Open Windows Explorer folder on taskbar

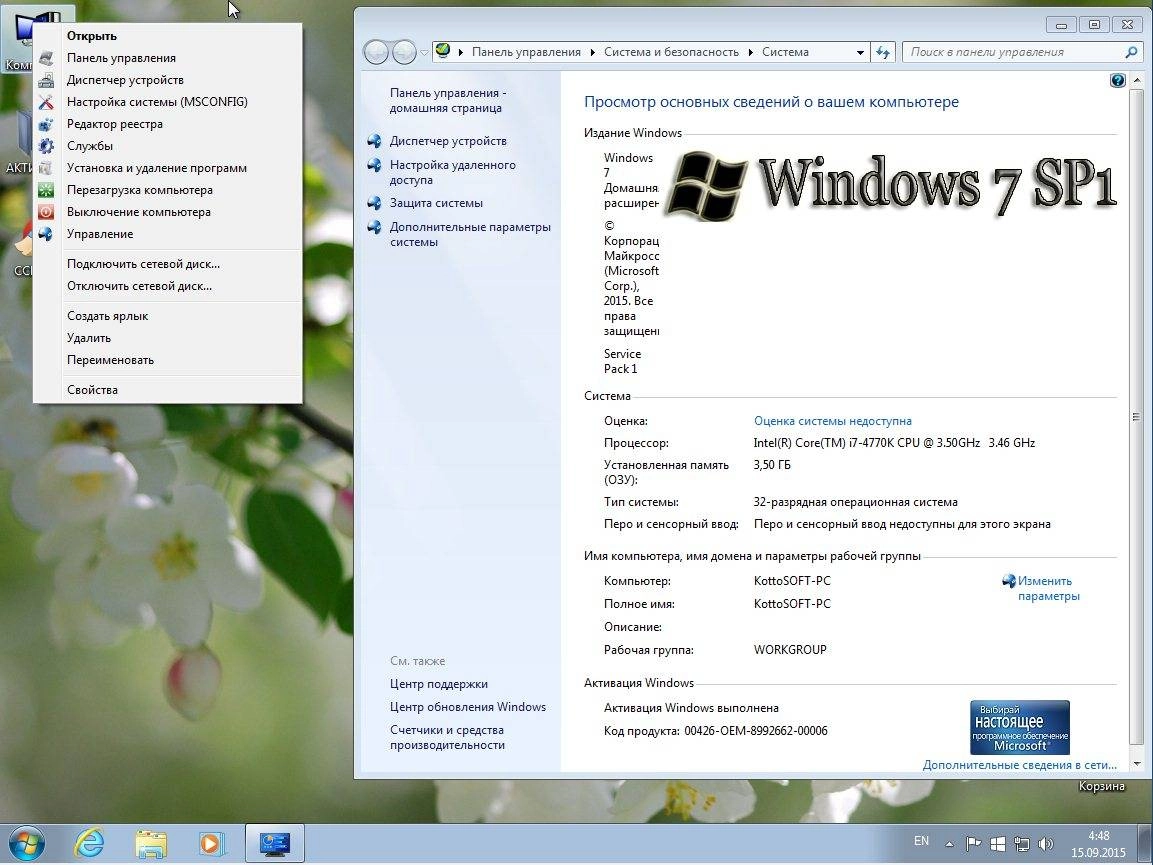pos(151,844)
